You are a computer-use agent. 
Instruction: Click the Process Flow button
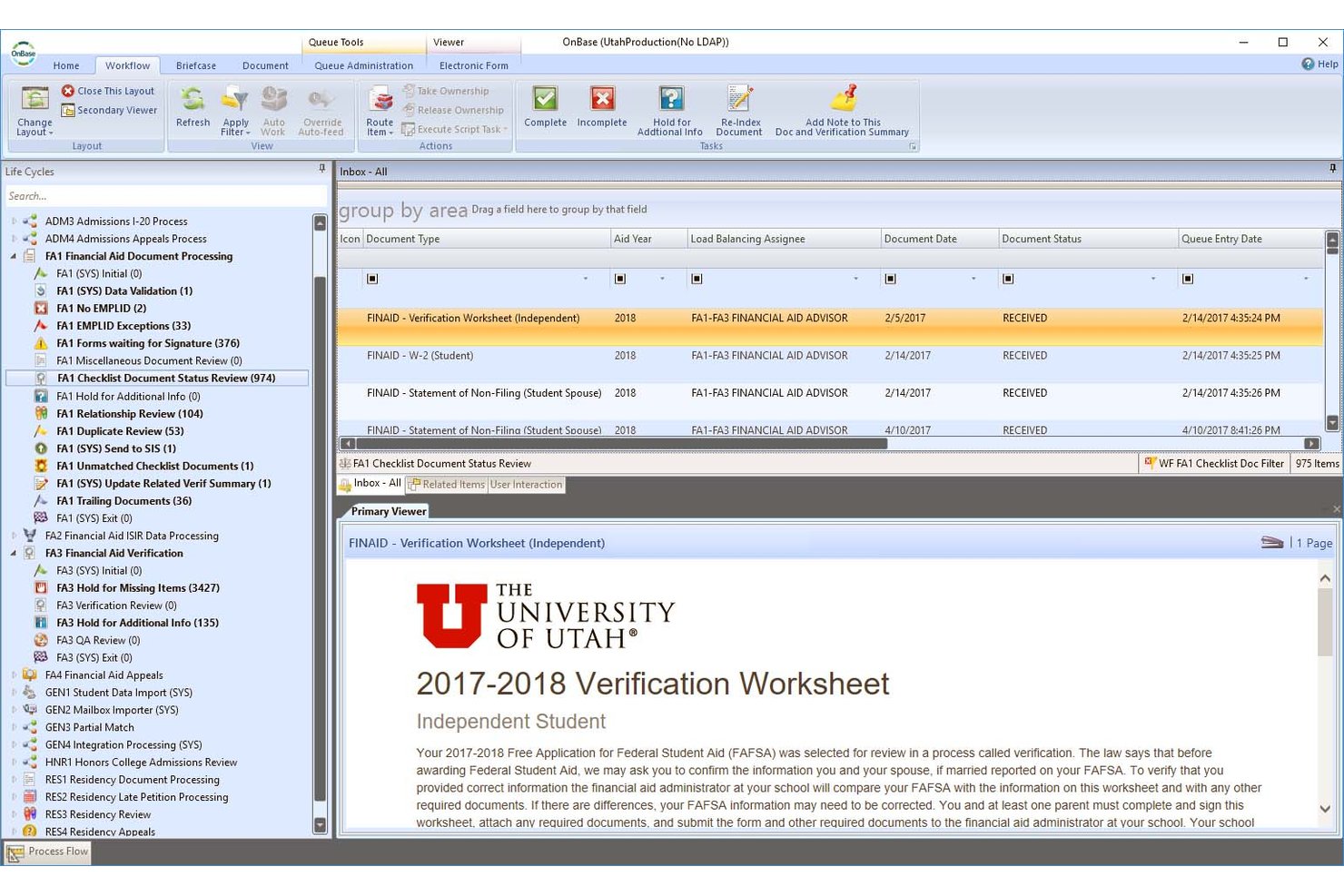coord(48,852)
